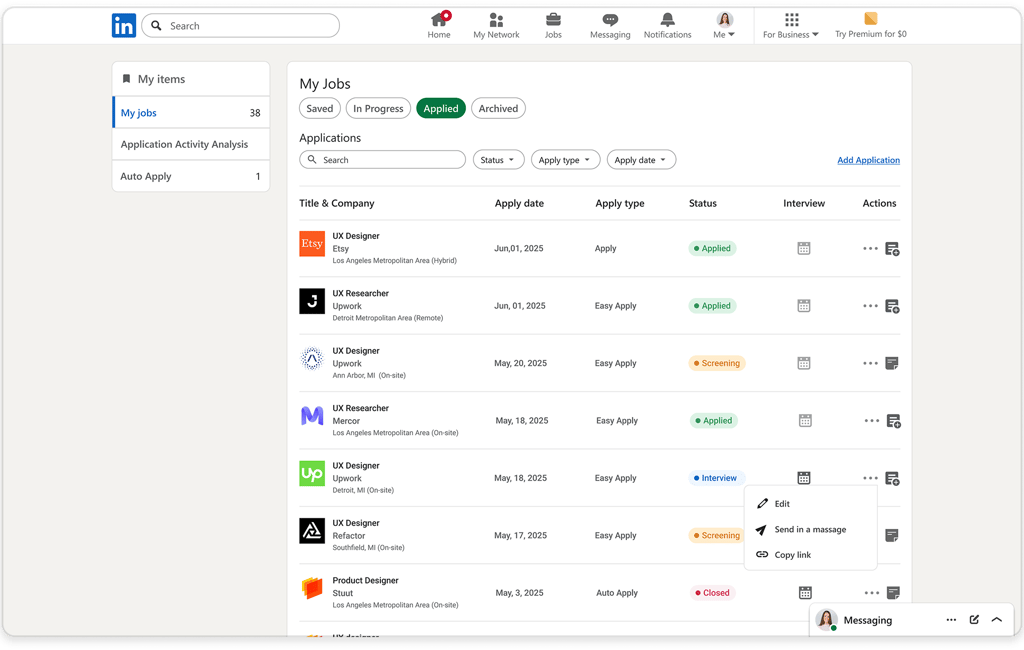
Task: Switch to the Archived tab
Action: coord(498,108)
